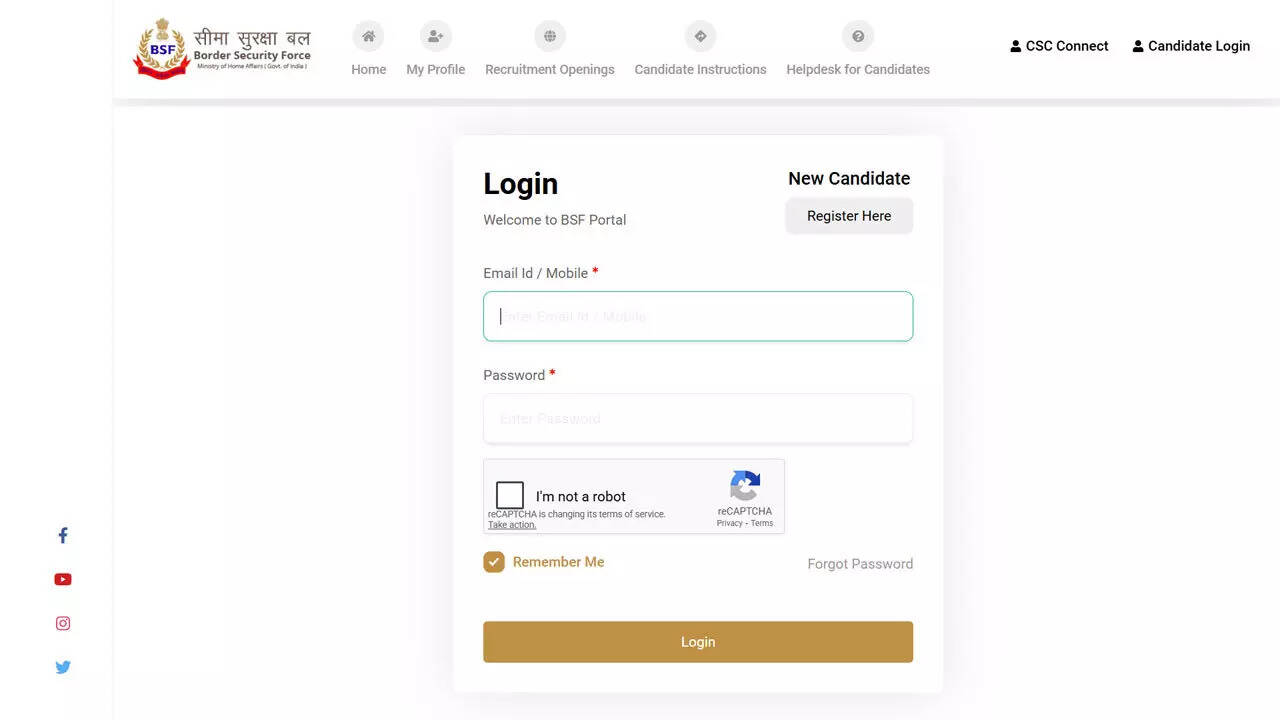Check the I'm not a robot box
This screenshot has height=720, width=1280.
pyautogui.click(x=510, y=495)
